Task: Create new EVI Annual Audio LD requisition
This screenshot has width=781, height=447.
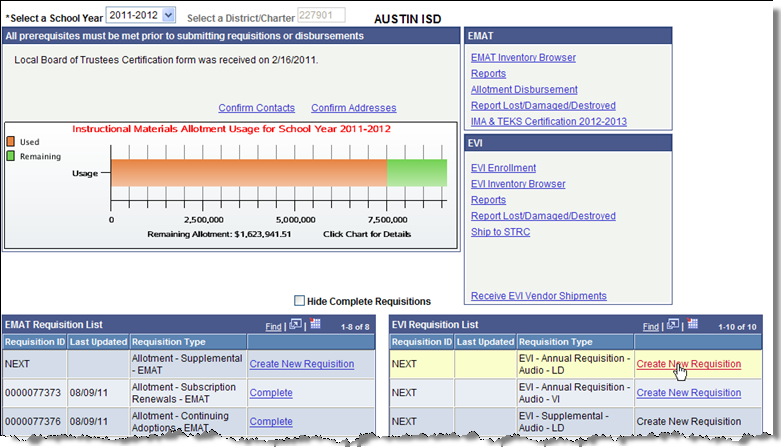Action: pos(688,364)
